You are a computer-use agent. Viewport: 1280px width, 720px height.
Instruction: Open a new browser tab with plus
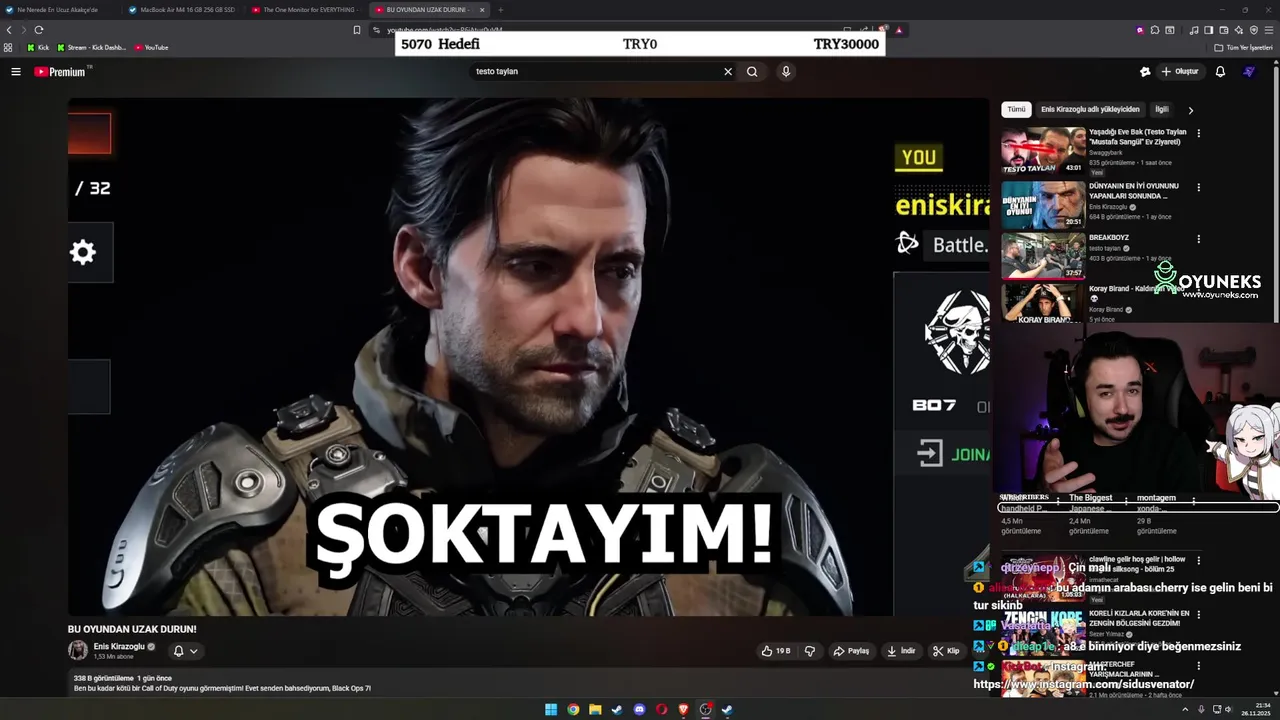click(x=500, y=10)
